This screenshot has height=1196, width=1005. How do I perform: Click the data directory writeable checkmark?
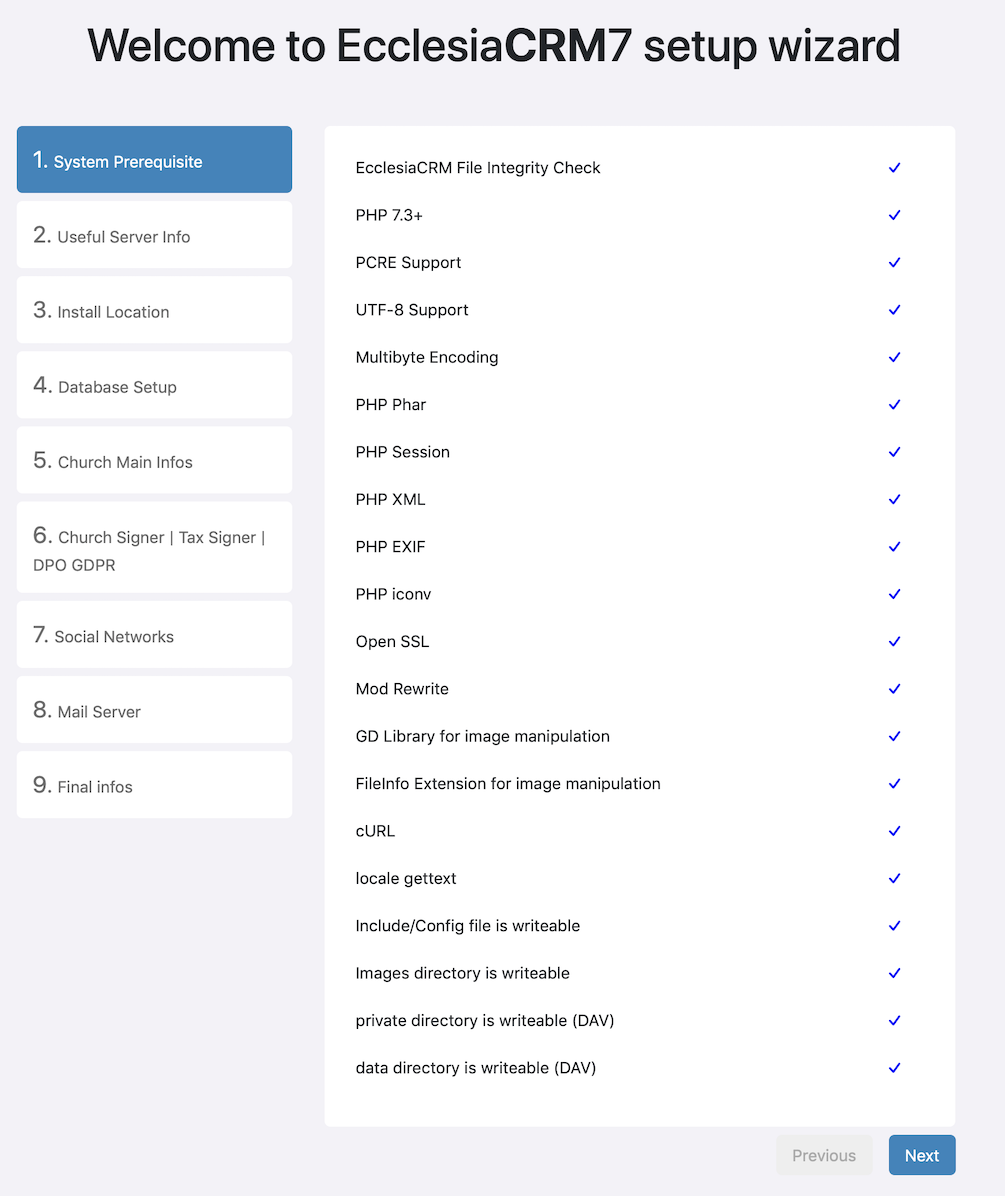[894, 1068]
